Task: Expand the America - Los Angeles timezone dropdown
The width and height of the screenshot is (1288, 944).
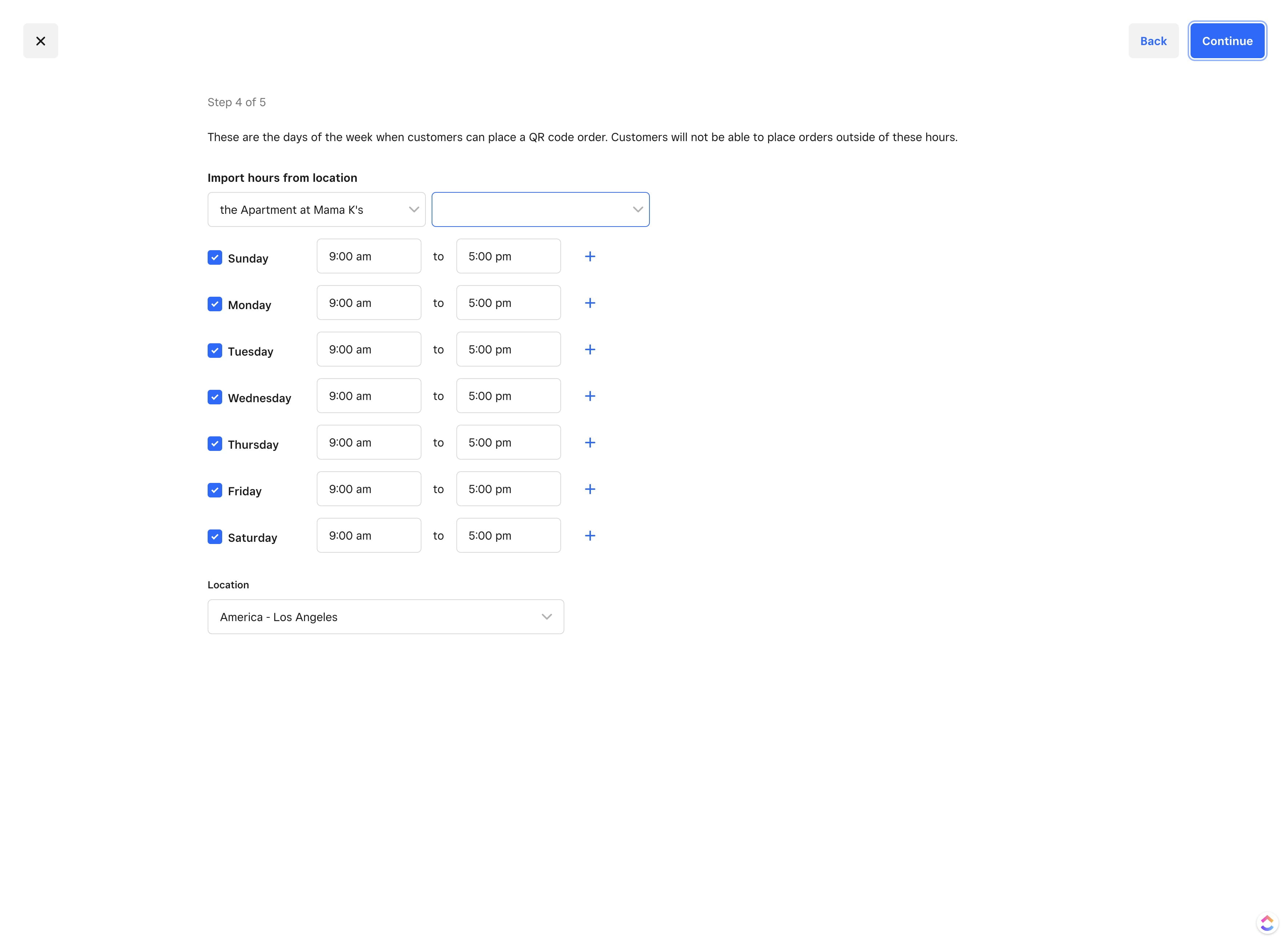Action: (x=385, y=617)
